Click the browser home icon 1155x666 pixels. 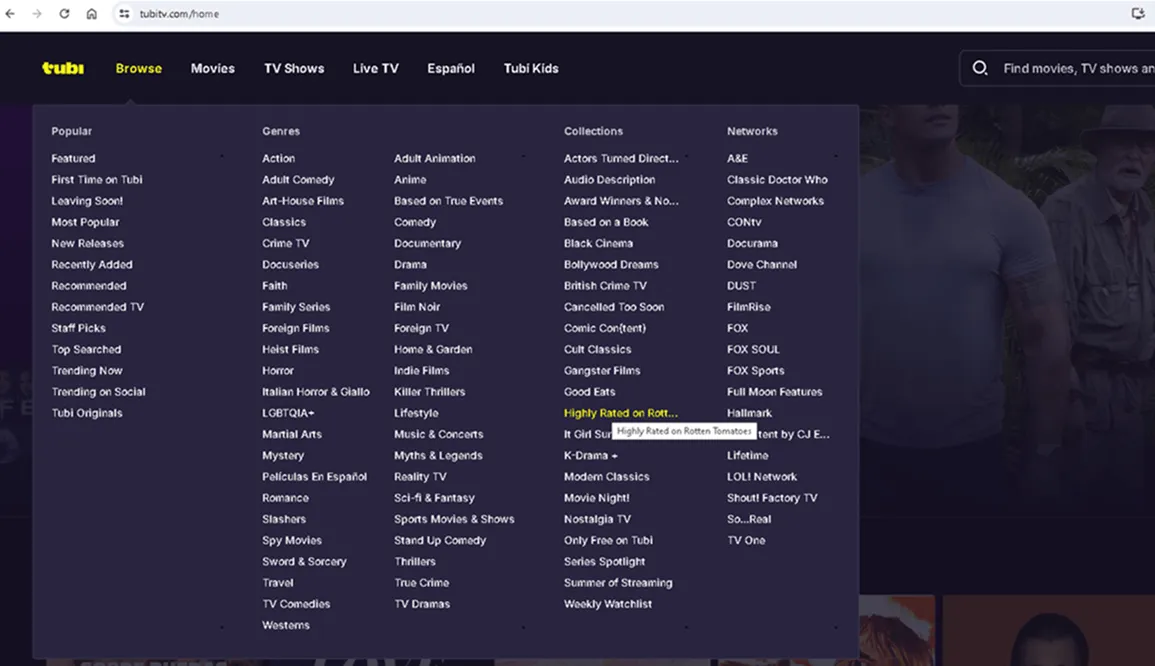point(92,14)
